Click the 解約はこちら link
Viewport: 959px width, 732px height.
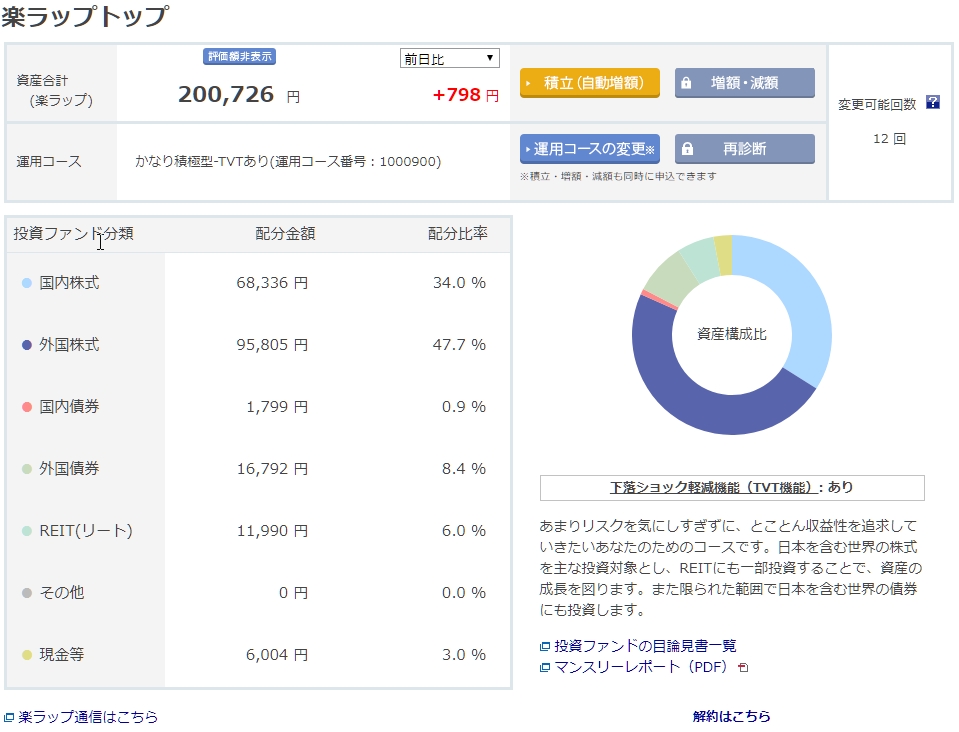tap(731, 716)
